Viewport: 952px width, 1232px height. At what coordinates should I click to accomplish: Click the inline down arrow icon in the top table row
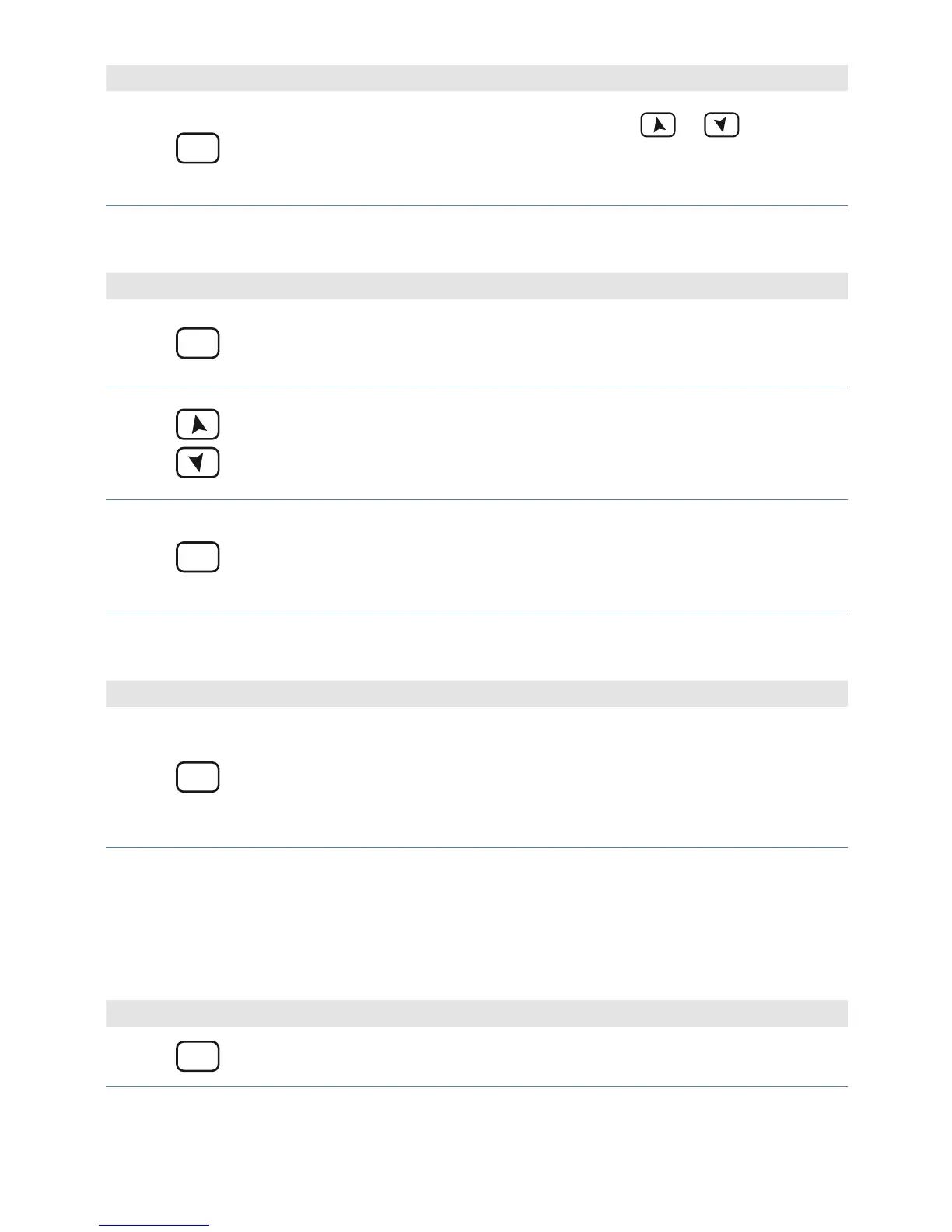click(x=722, y=125)
